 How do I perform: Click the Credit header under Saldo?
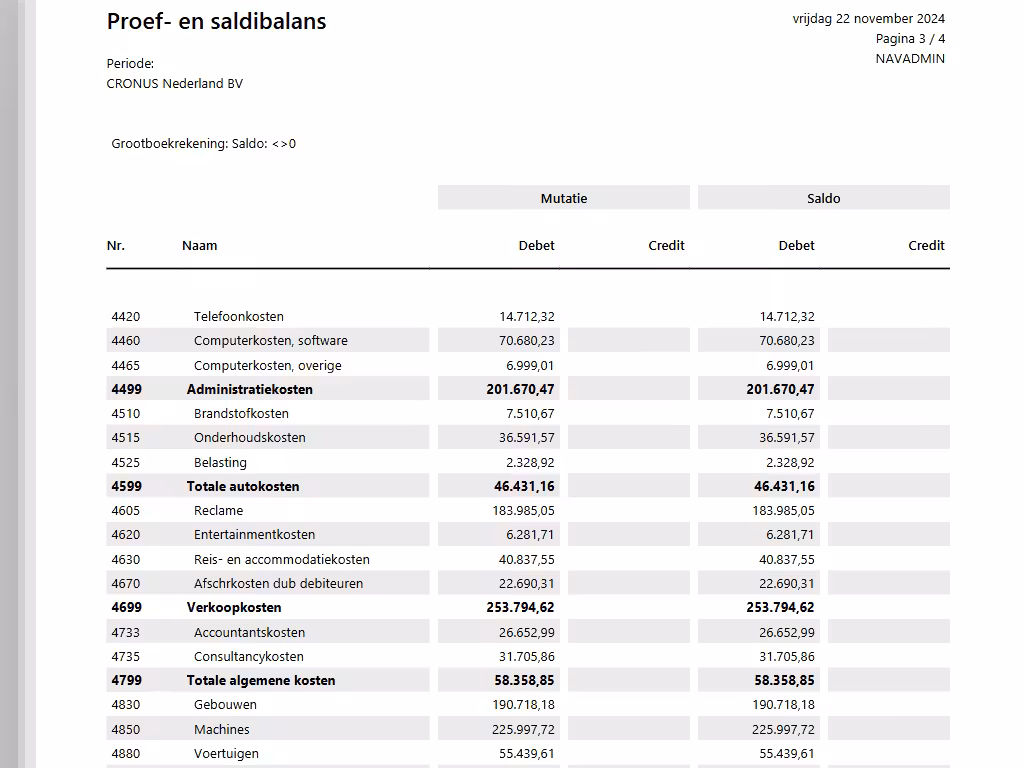(926, 245)
